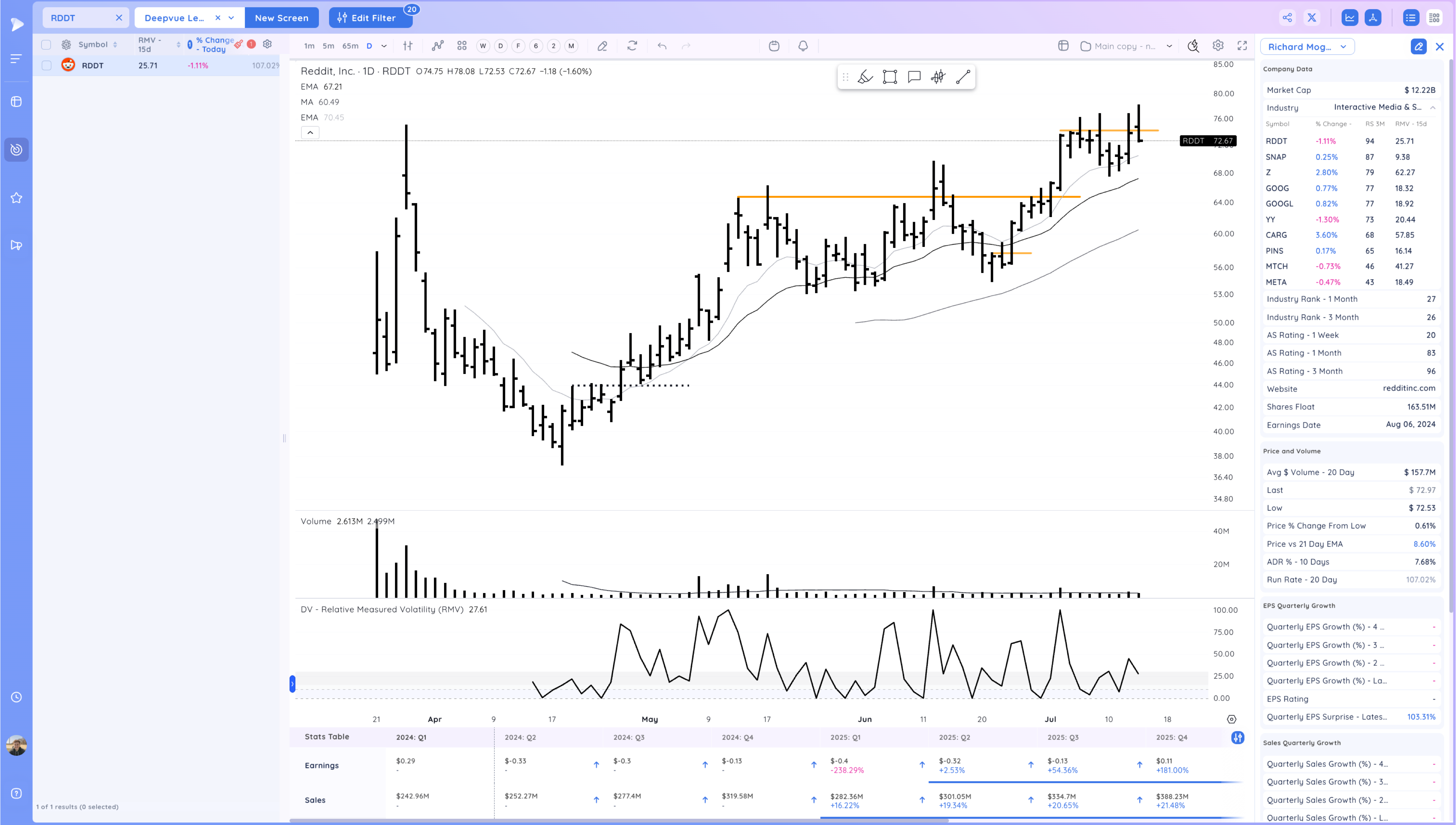Toggle the stats table settings button
Viewport: 1456px width, 825px height.
(1237, 737)
